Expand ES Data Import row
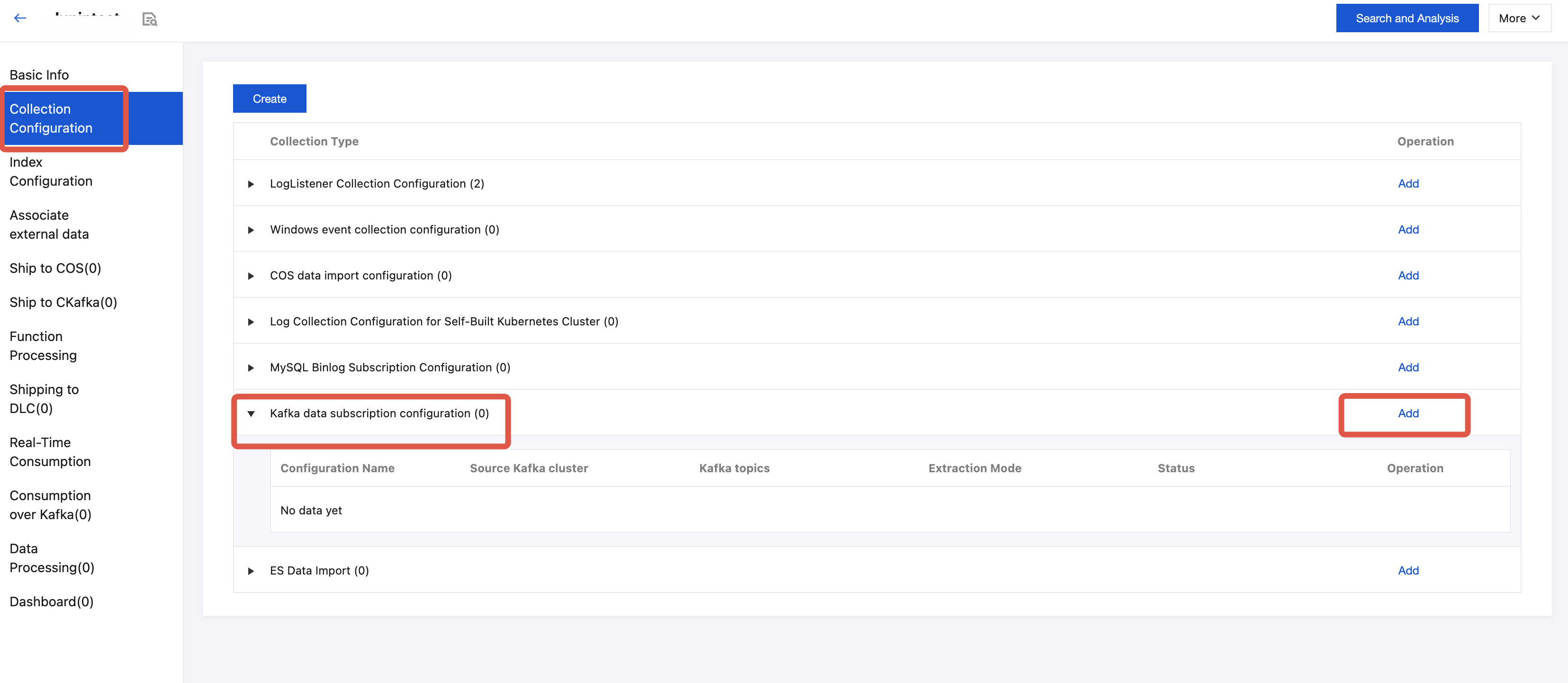This screenshot has width=1568, height=683. pyautogui.click(x=251, y=571)
